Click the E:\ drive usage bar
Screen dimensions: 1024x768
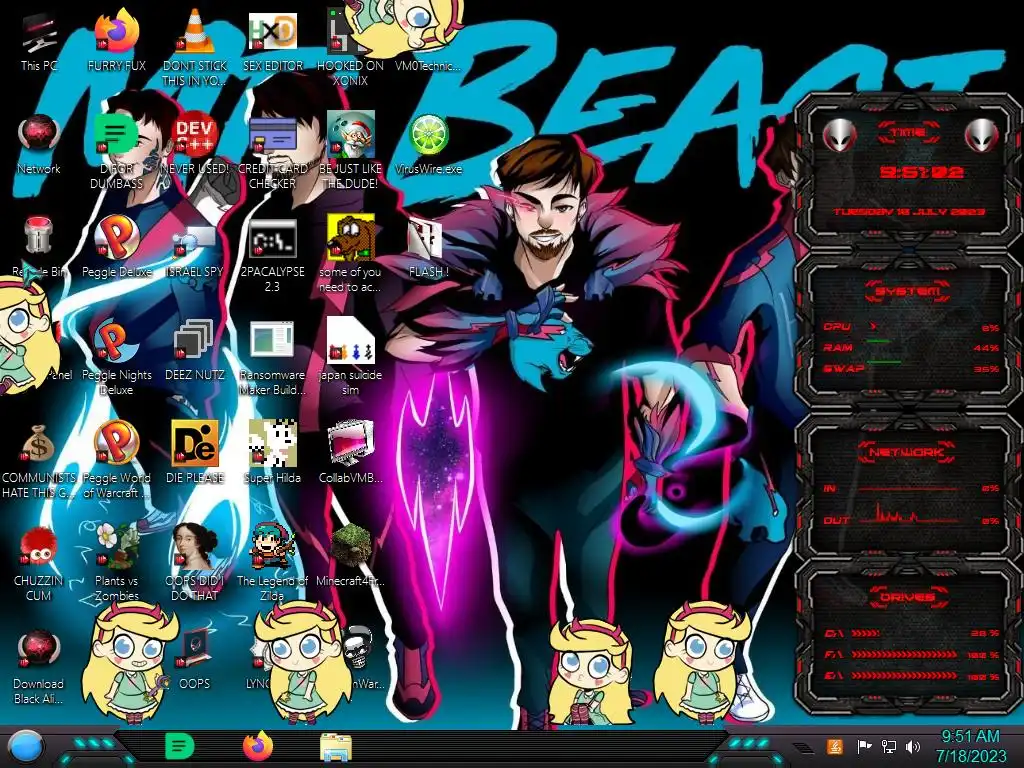coord(912,676)
